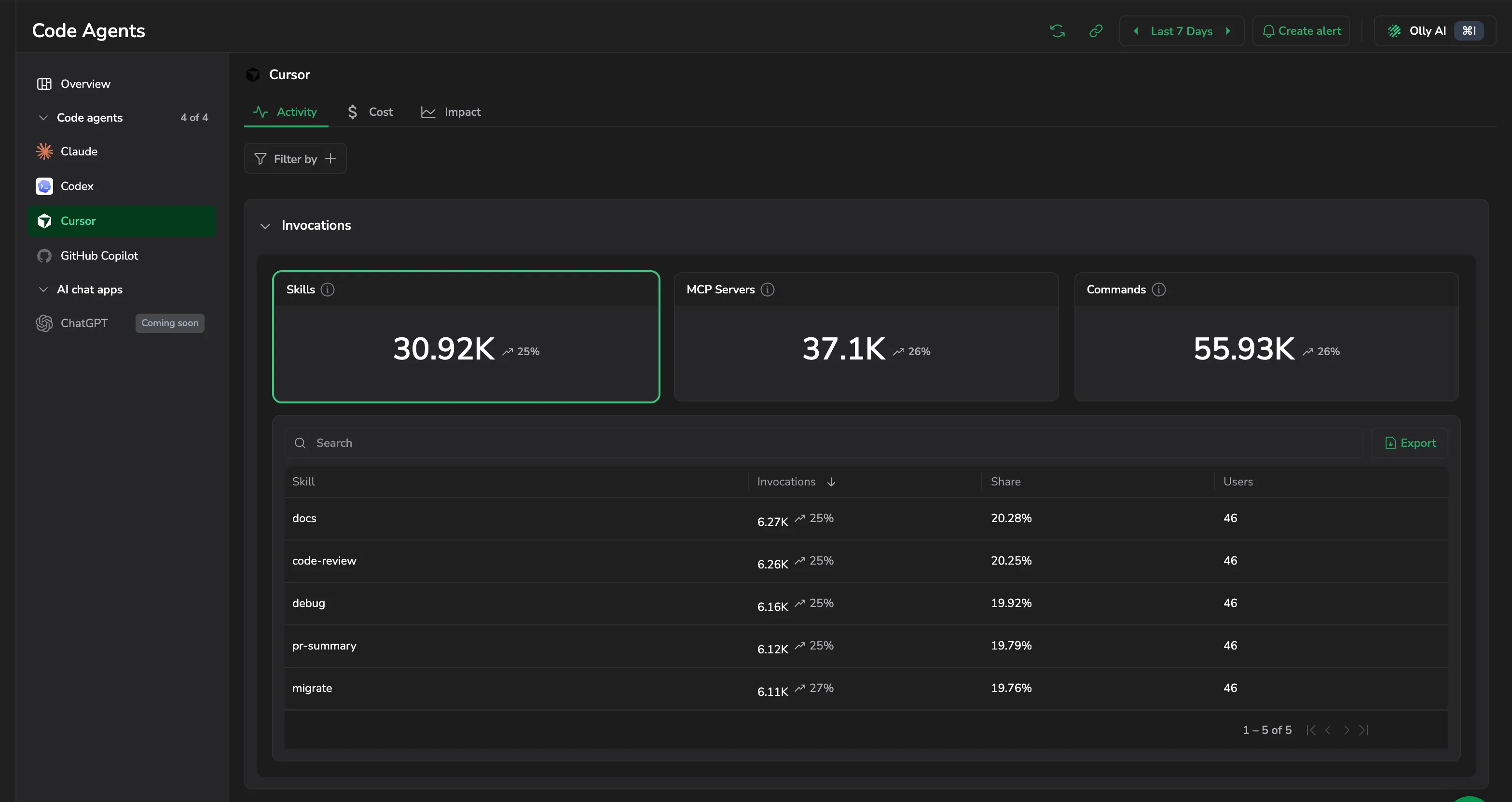Go to previous time range arrow
Image resolution: width=1512 pixels, height=802 pixels.
(x=1136, y=31)
